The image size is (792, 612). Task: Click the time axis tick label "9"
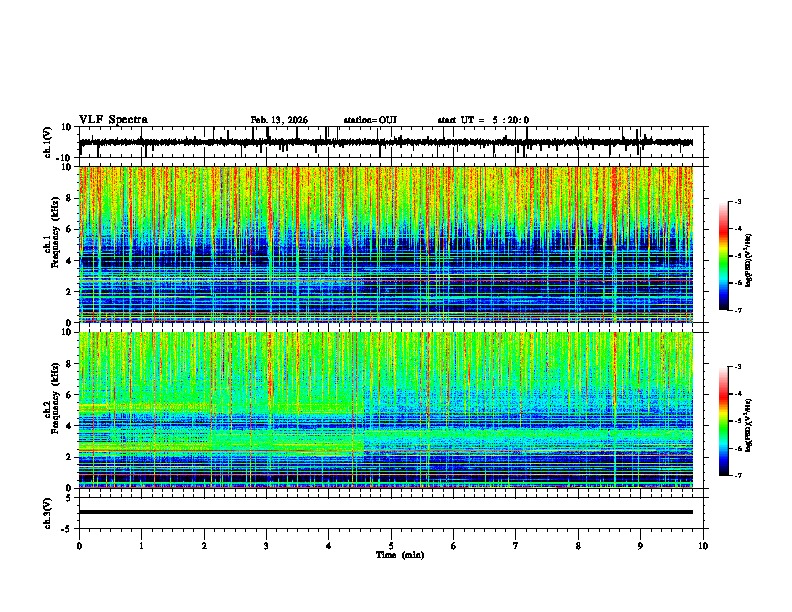(x=640, y=546)
